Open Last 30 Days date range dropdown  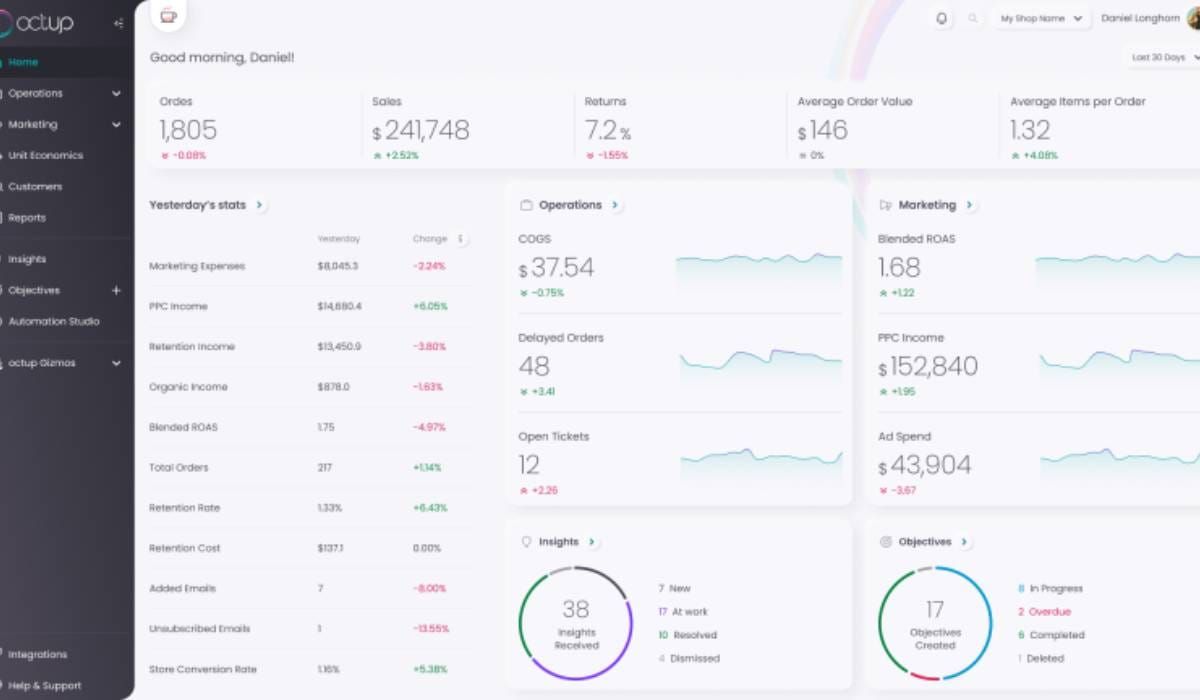click(x=1163, y=58)
